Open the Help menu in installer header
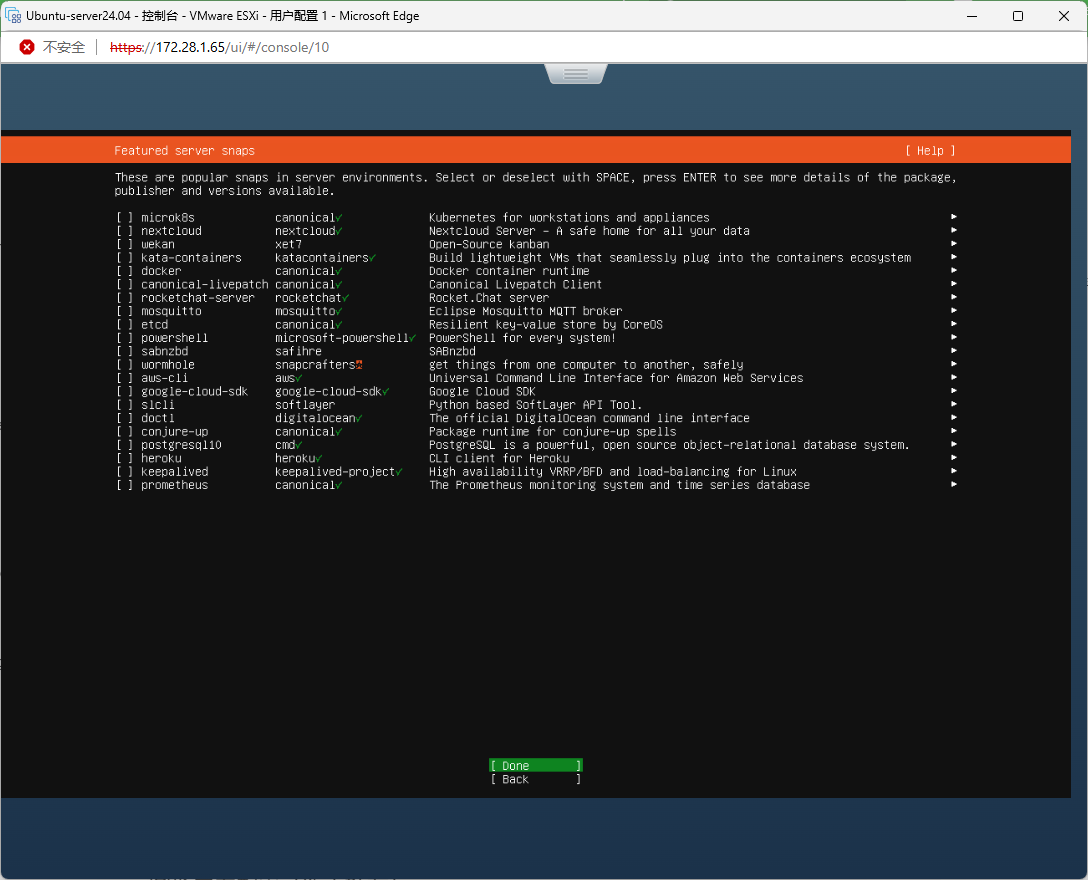The width and height of the screenshot is (1088, 880). pos(930,151)
